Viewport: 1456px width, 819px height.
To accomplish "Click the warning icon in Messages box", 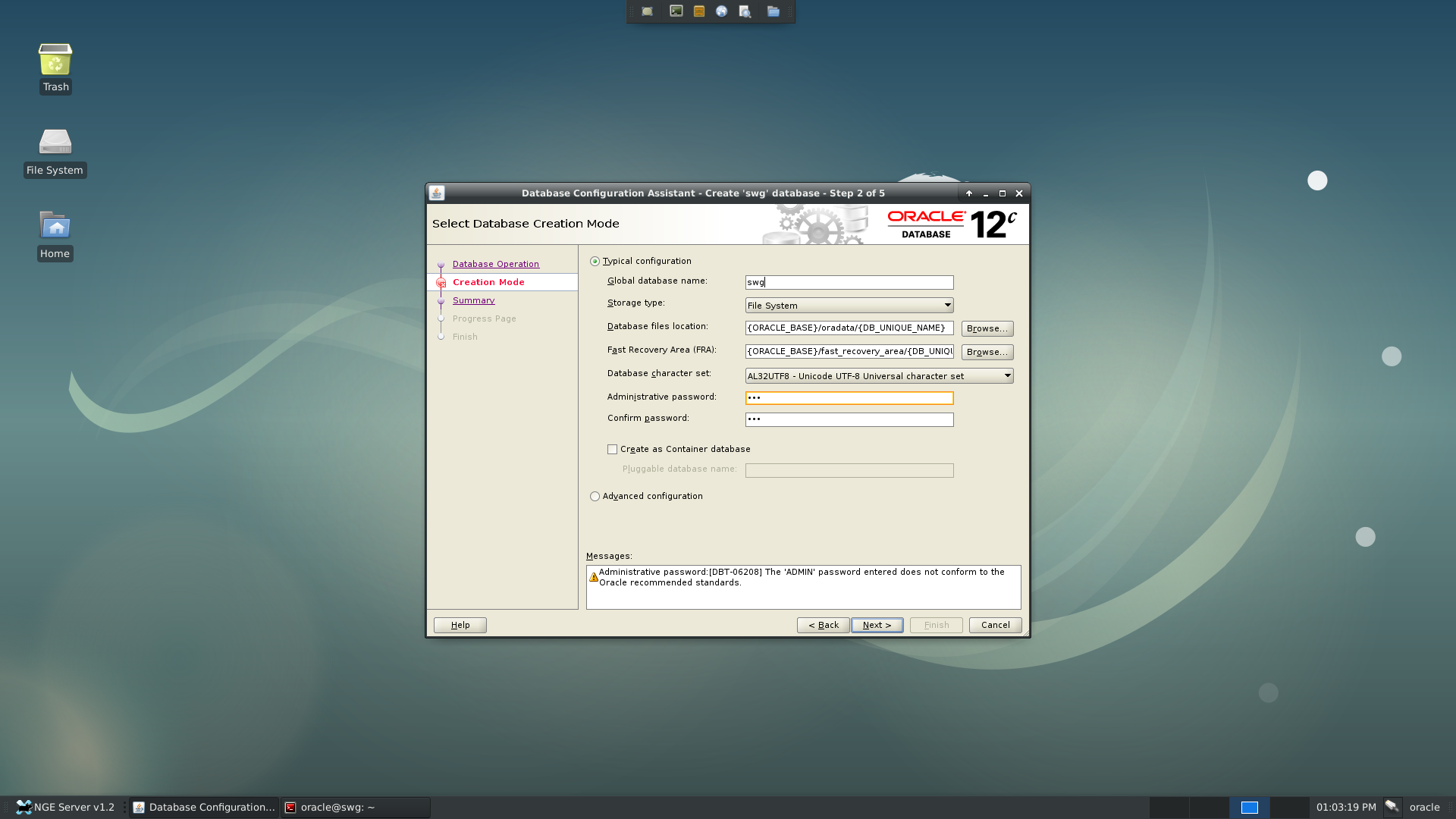I will pos(594,577).
